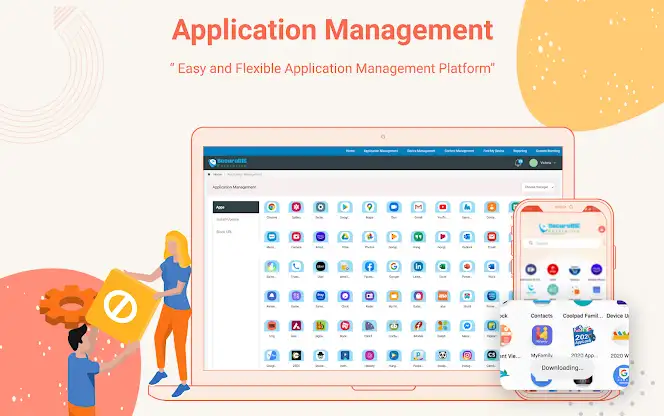This screenshot has width=664, height=416.
Task: Click the Home breadcrumb link
Action: point(218,175)
